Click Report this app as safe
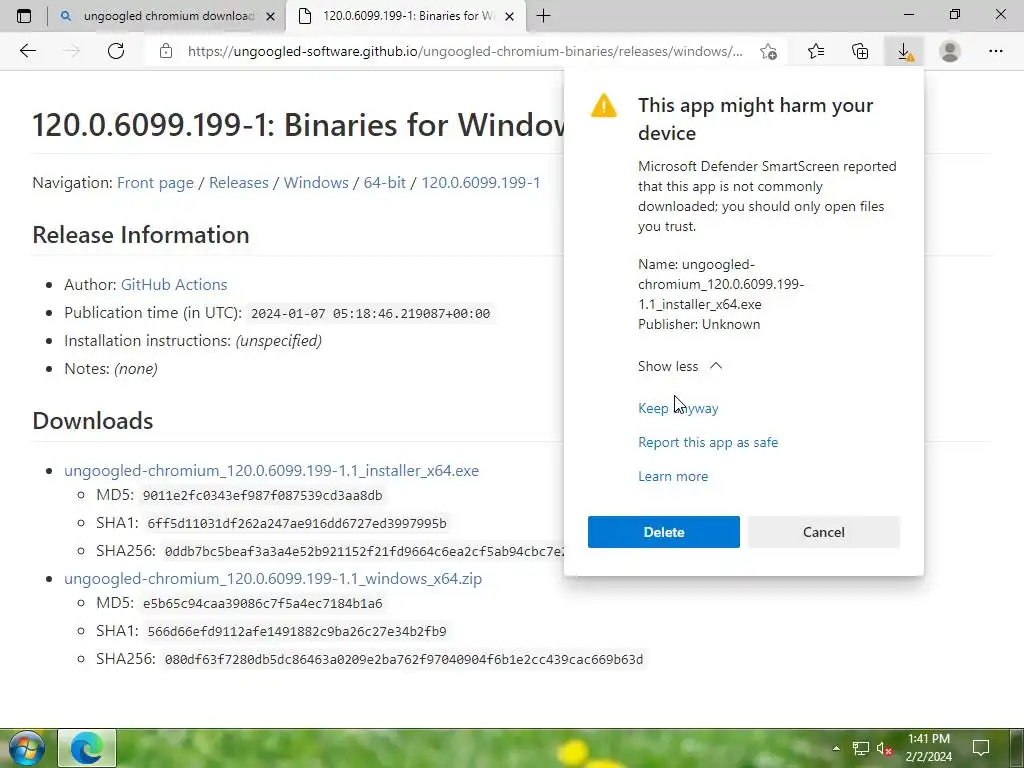The width and height of the screenshot is (1024, 768). click(x=708, y=442)
